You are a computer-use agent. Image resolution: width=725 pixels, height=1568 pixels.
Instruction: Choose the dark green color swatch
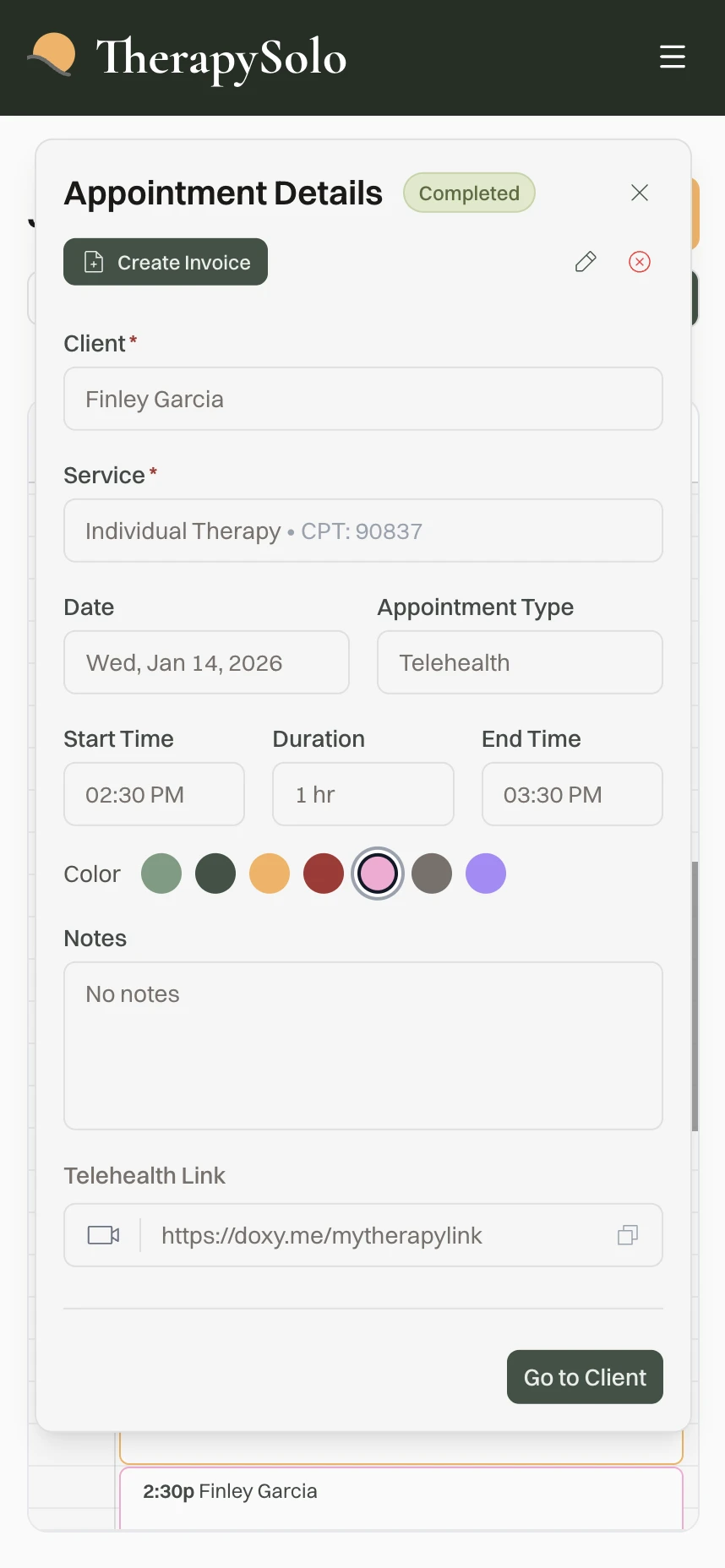pyautogui.click(x=215, y=874)
